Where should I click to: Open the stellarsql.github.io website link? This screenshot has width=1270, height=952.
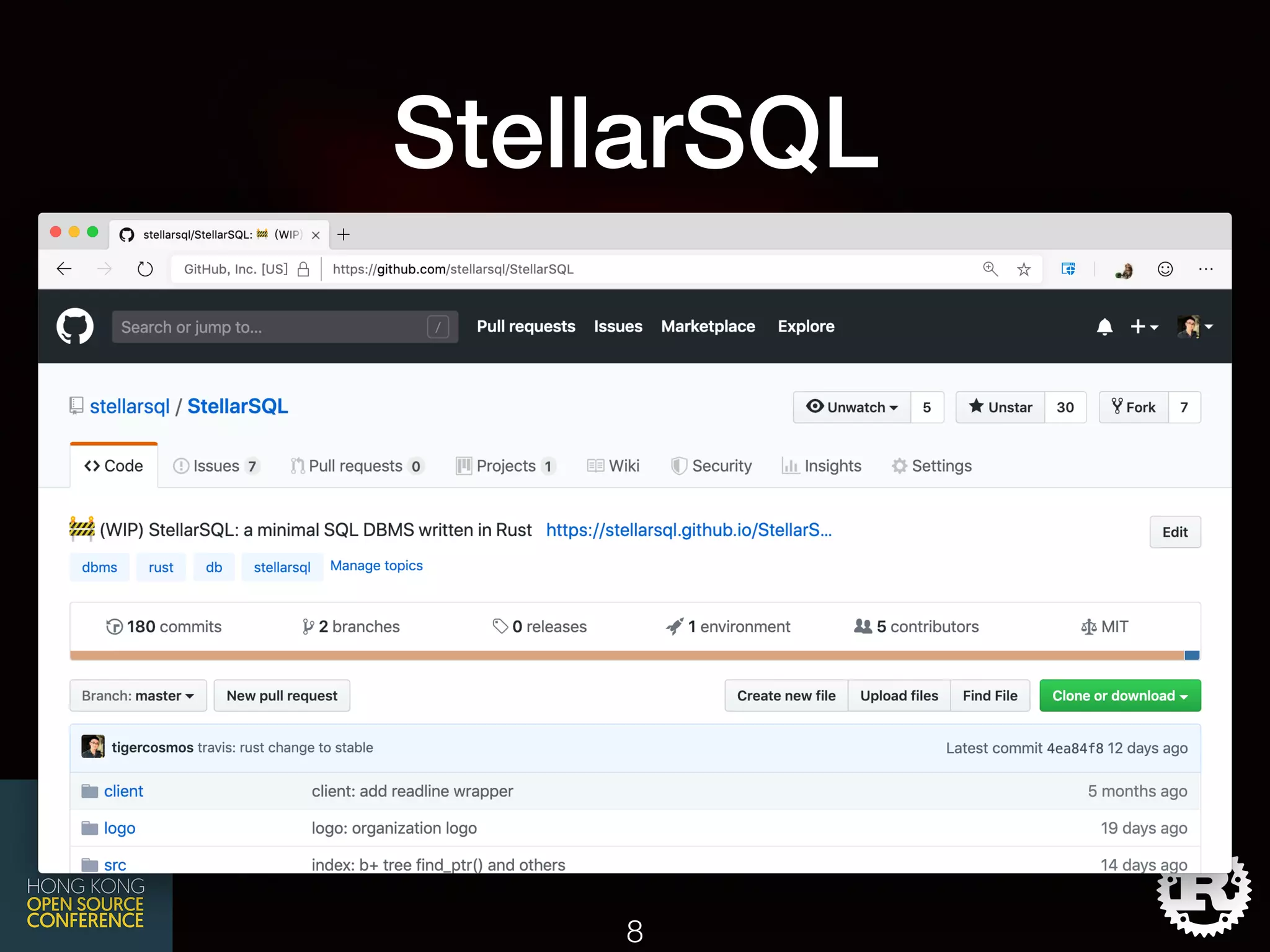point(689,530)
